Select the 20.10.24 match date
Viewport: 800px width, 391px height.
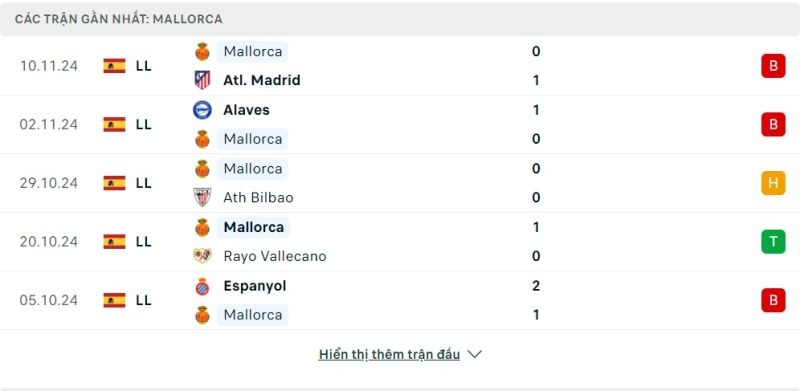(49, 241)
